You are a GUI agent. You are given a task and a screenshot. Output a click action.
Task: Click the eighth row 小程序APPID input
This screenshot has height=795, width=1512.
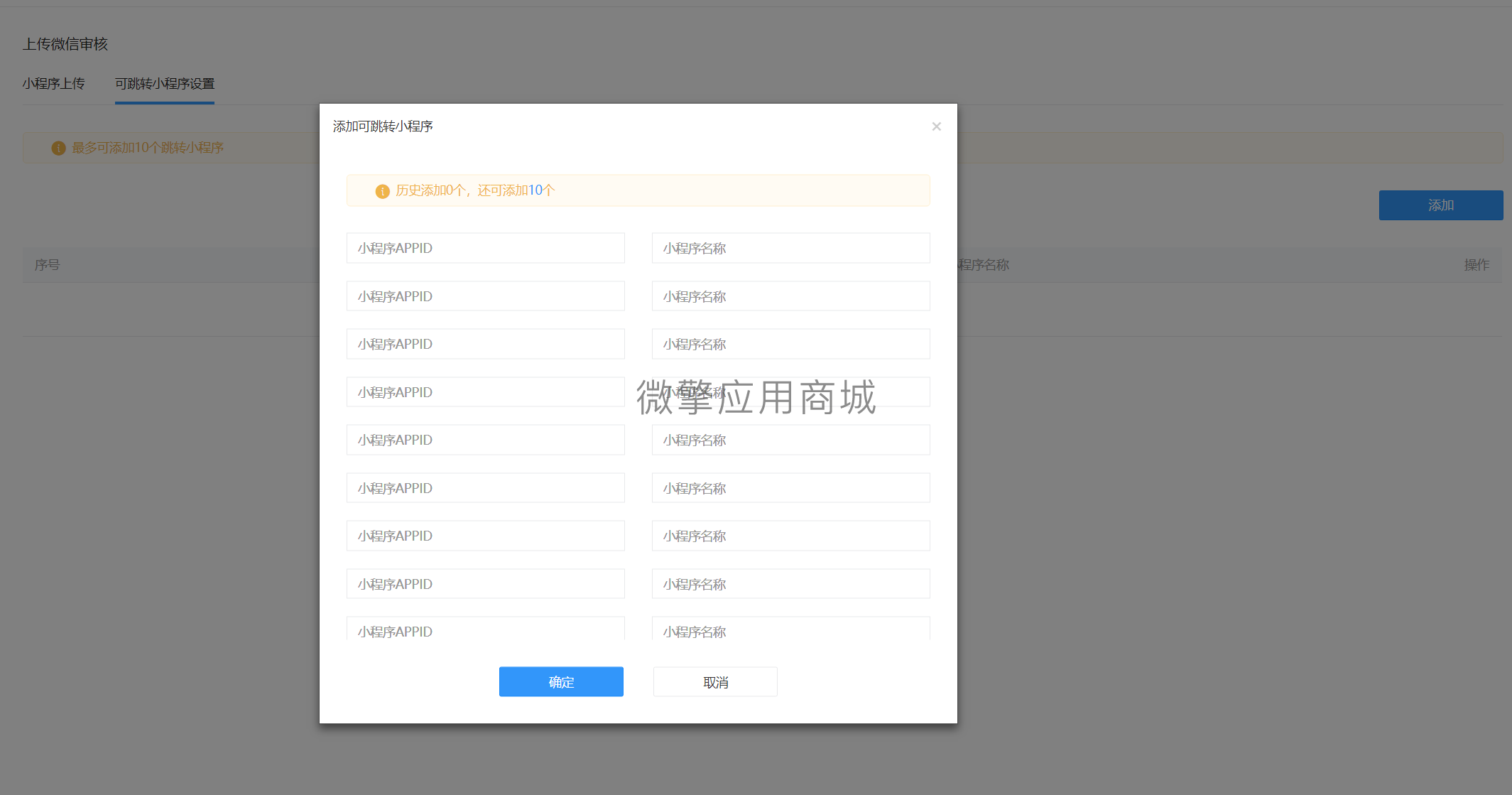[x=486, y=584]
